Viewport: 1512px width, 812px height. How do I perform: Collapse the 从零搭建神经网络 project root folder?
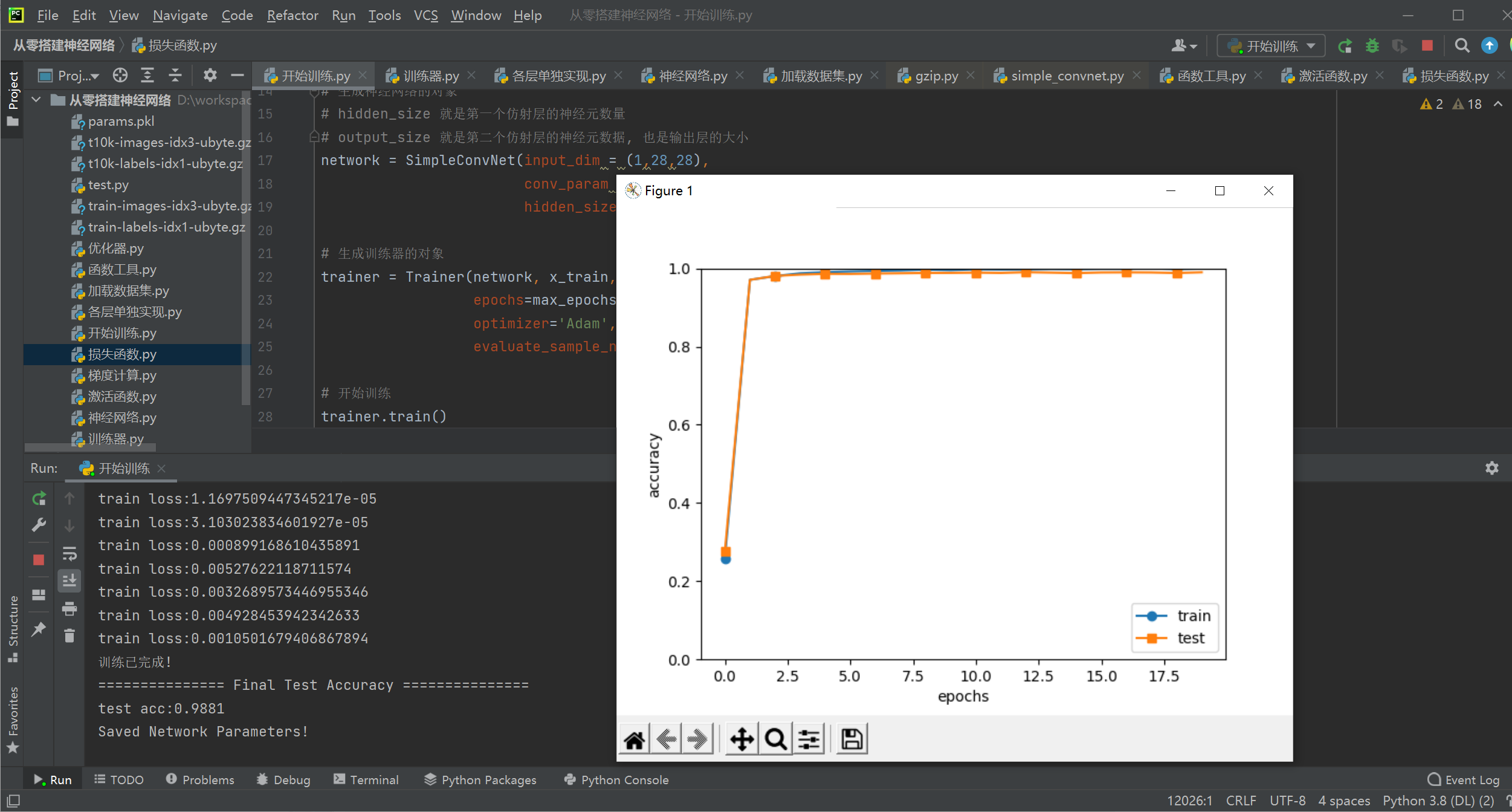click(36, 100)
